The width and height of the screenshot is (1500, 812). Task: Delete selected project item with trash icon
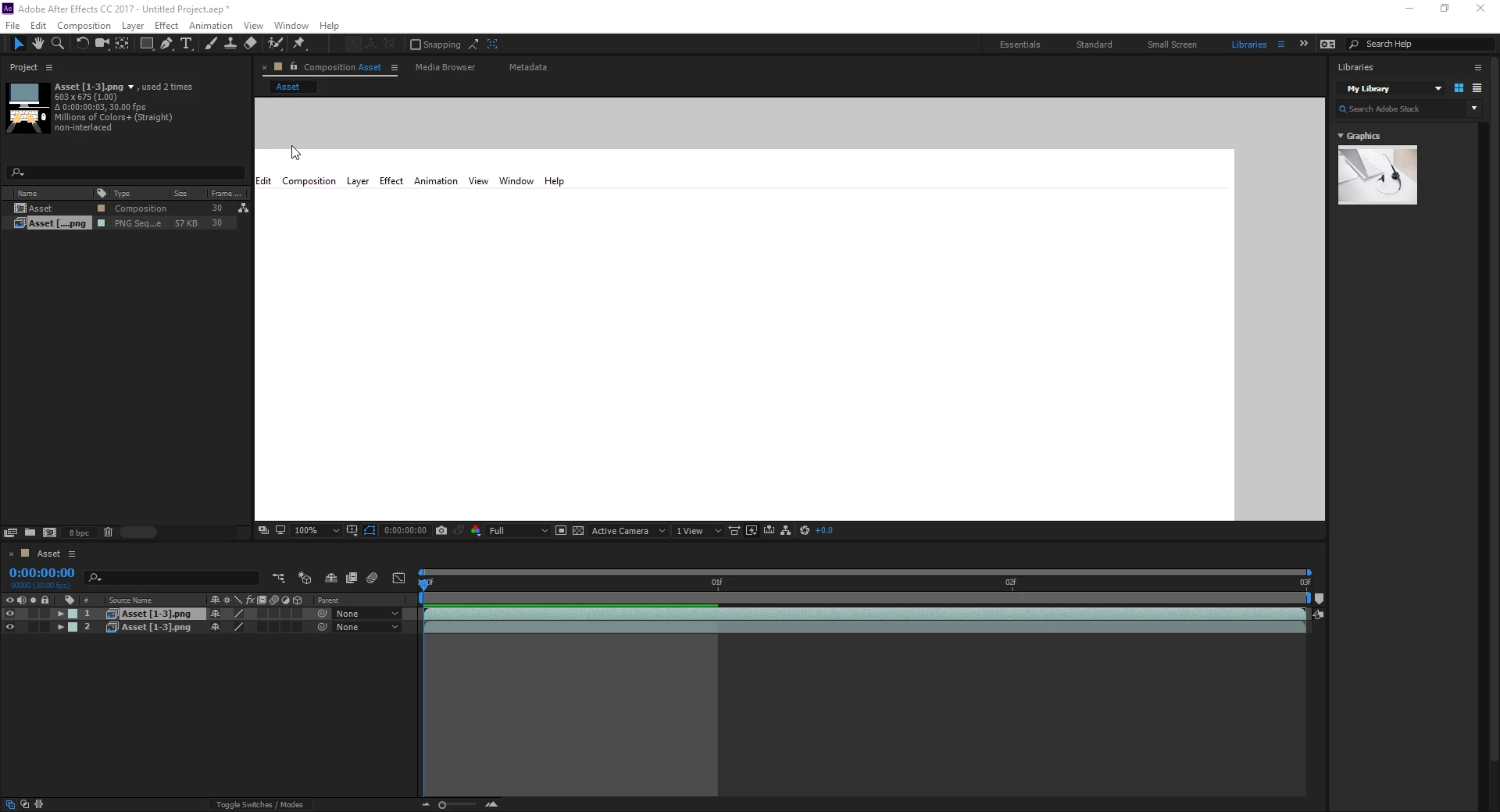click(x=109, y=532)
